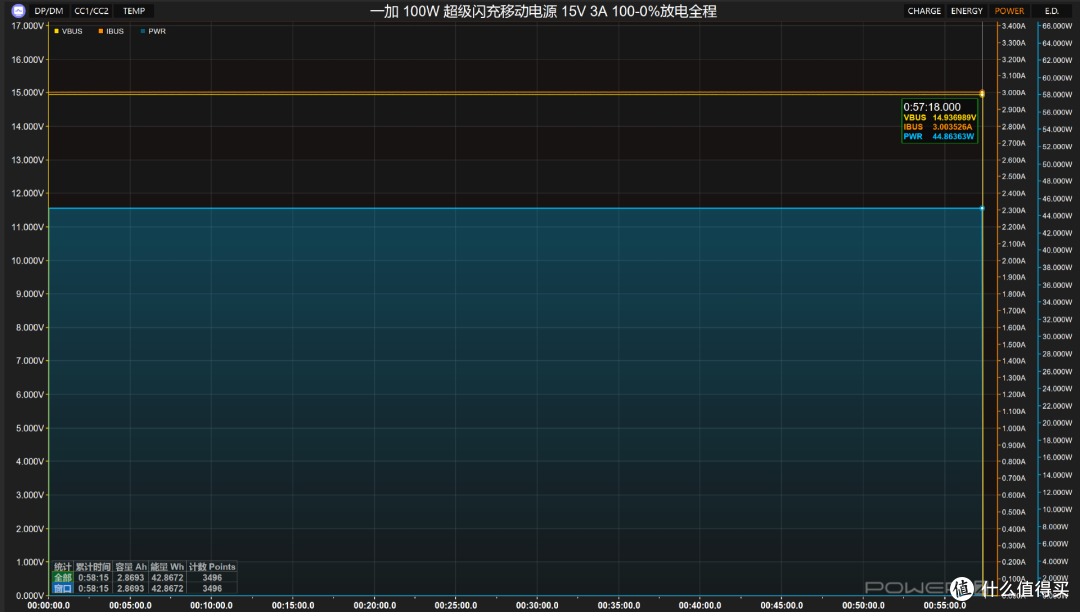The height and width of the screenshot is (612, 1080).
Task: Toggle IBUS curve in the legend
Action: click(x=111, y=31)
